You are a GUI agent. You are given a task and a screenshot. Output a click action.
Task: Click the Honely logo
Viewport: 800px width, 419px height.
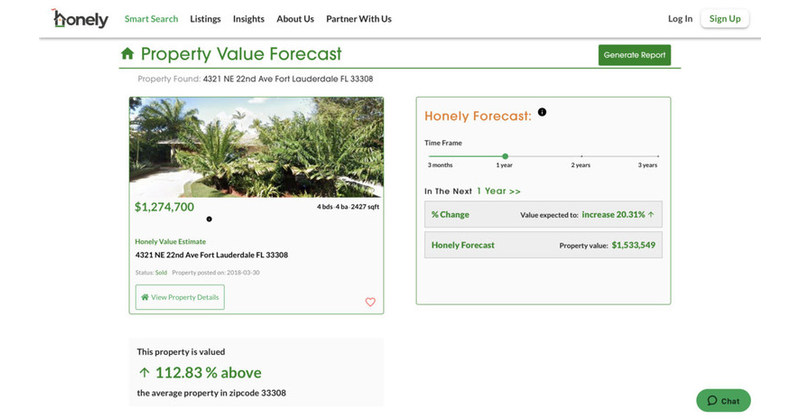click(80, 19)
